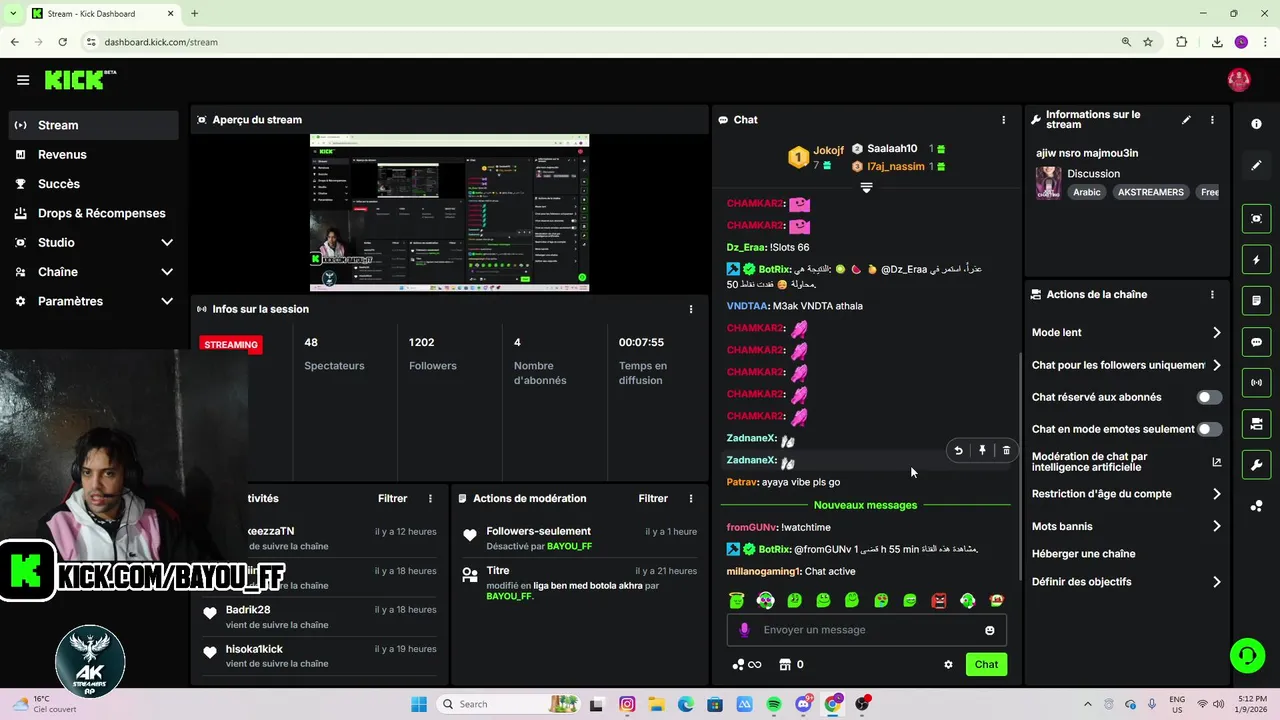Click the three-dots points icon in the right sidebar
The width and height of the screenshot is (1280, 720).
pos(1256,506)
